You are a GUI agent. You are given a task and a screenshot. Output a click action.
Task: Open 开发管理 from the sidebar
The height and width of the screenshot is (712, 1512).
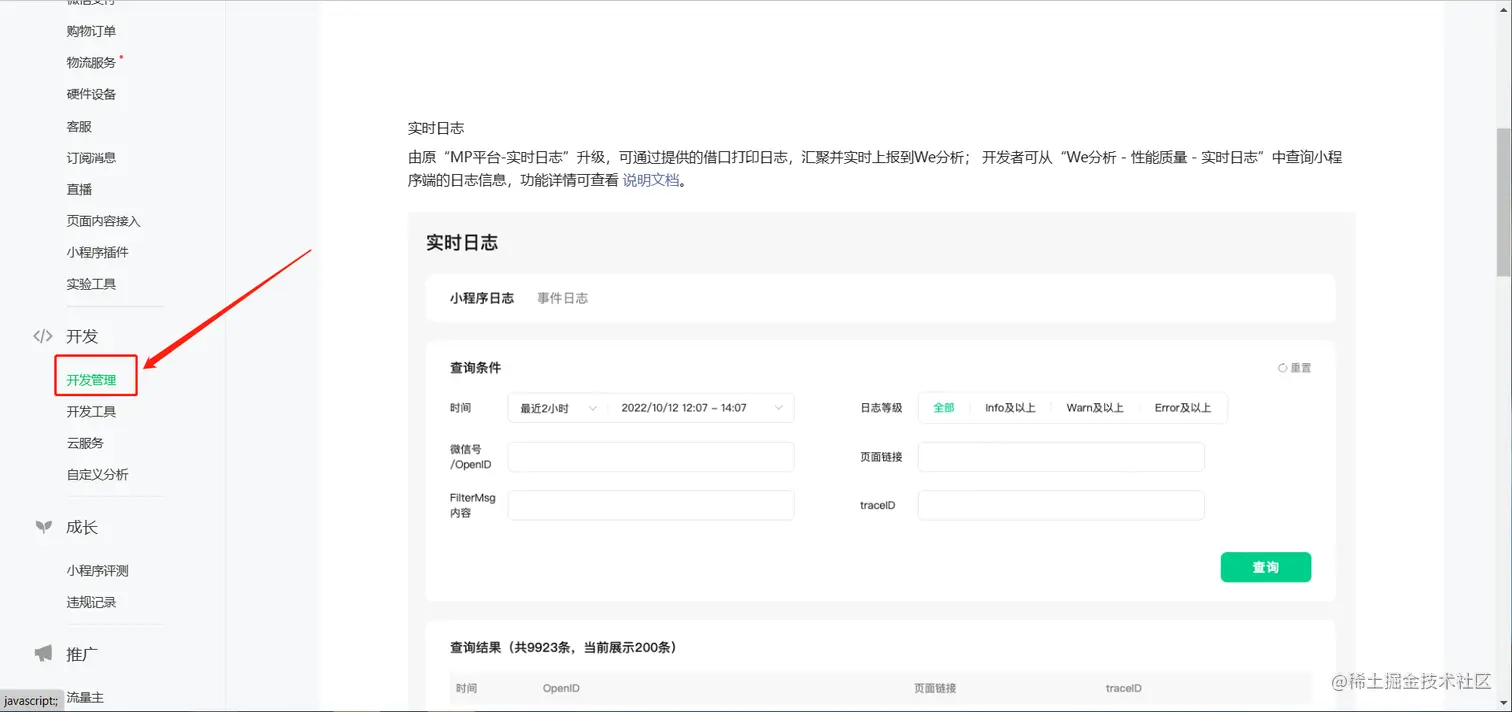coord(94,380)
